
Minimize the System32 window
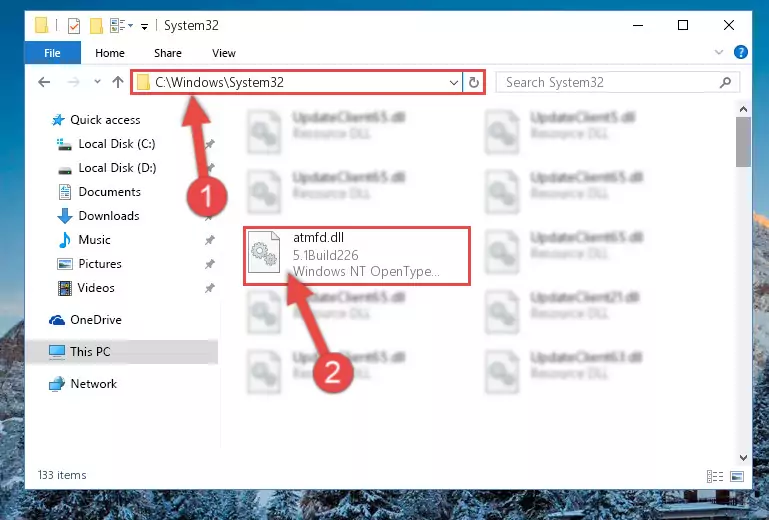[638, 25]
